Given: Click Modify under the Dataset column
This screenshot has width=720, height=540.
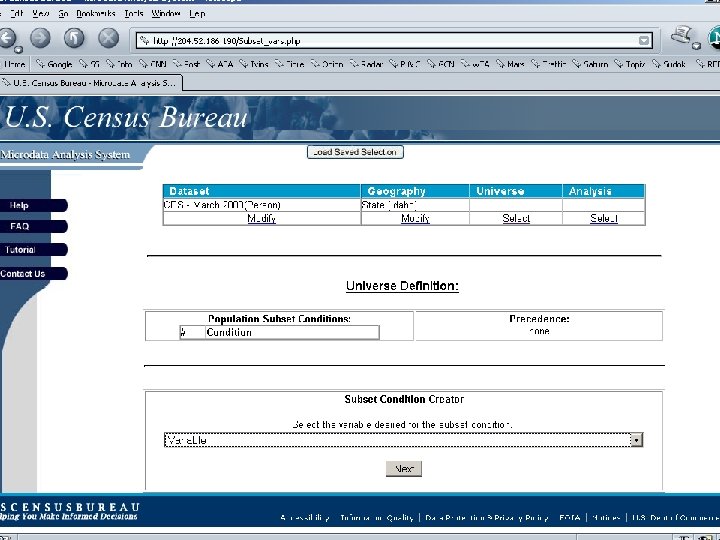Looking at the screenshot, I should pos(261,219).
